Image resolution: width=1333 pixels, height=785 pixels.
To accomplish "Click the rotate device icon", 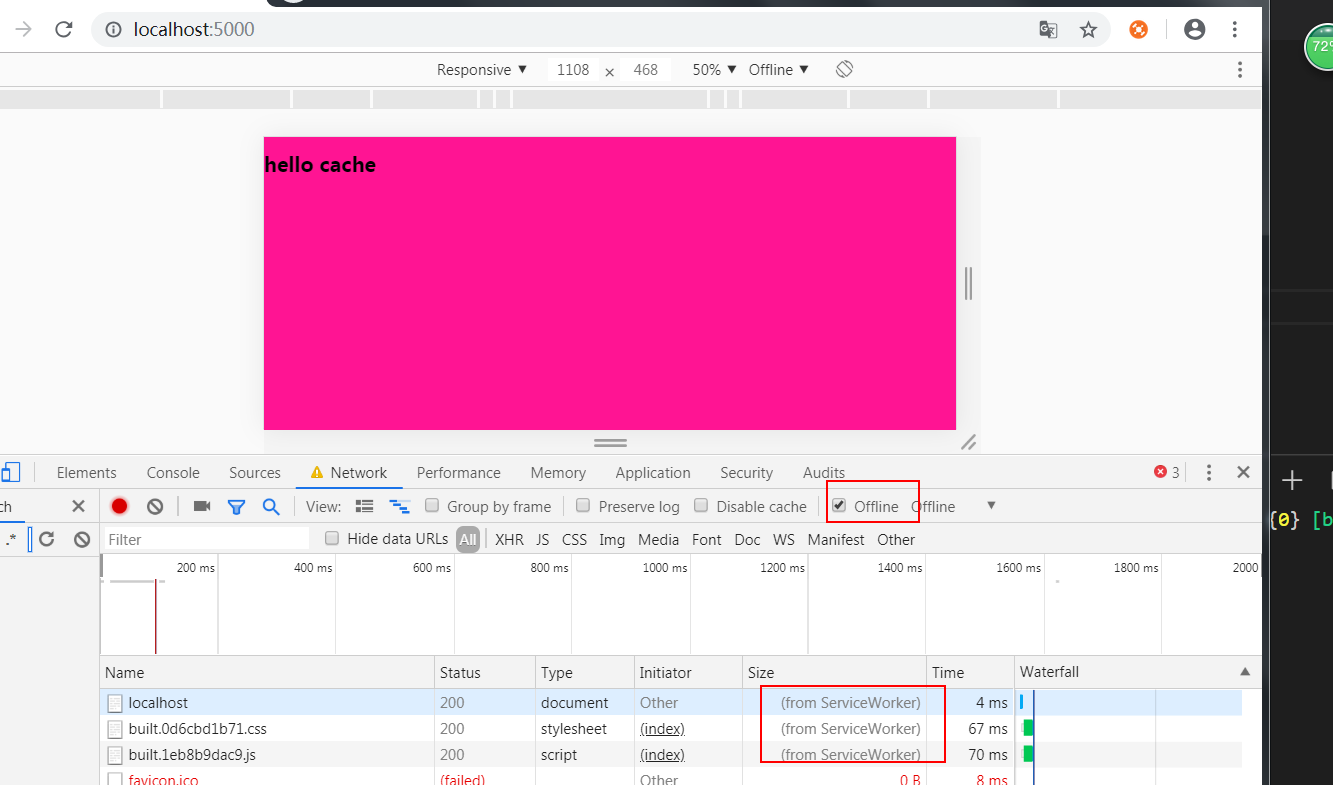I will 844,69.
